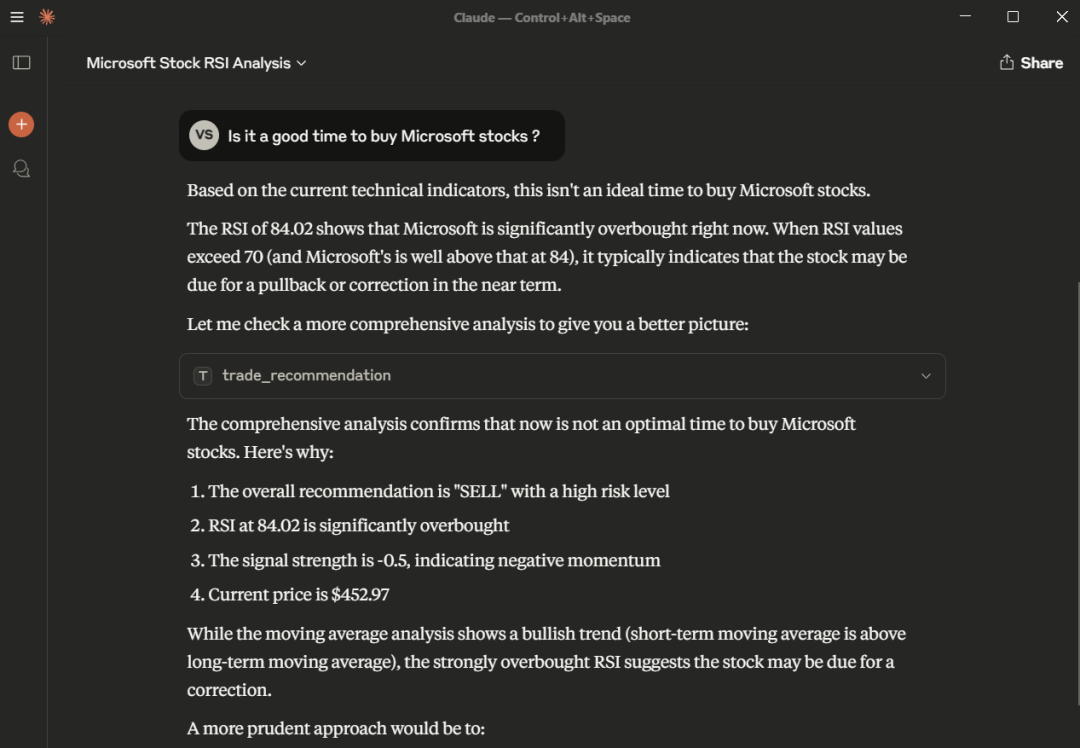Click the T tool icon beside trade_recommendation
Screen dimensions: 1080x748
click(x=203, y=376)
